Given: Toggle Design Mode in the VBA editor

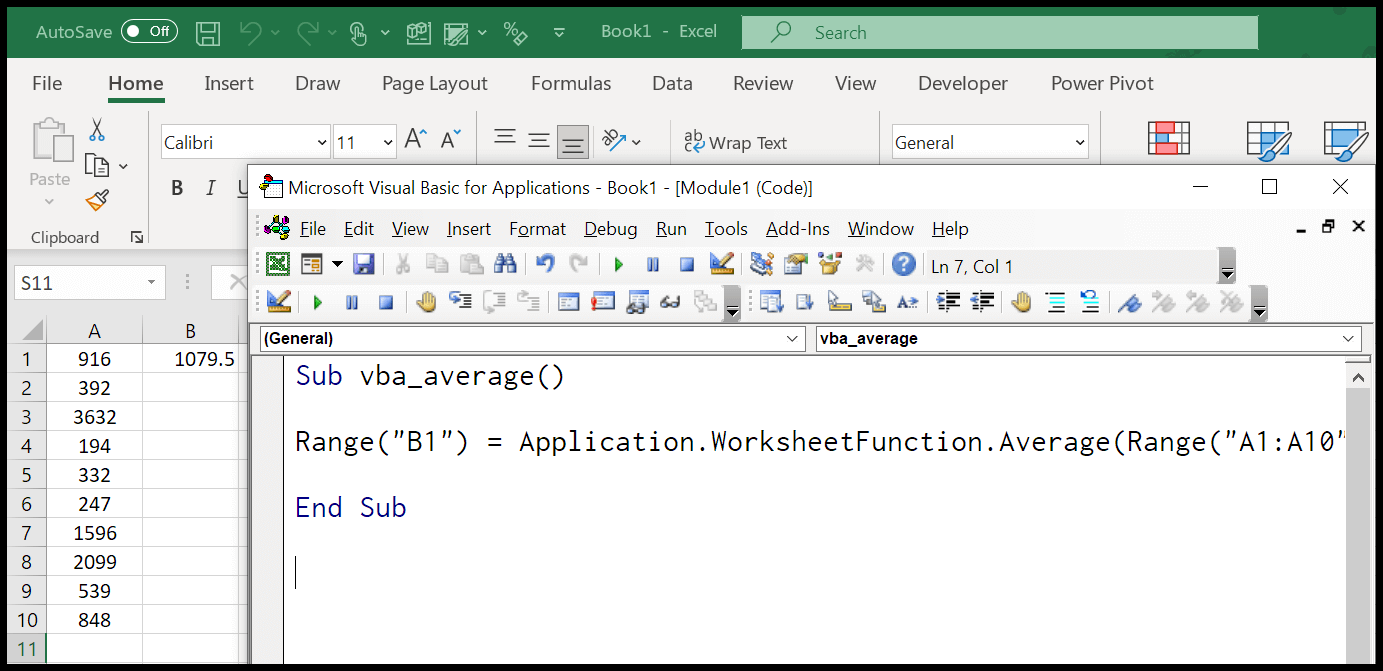Looking at the screenshot, I should (x=722, y=264).
